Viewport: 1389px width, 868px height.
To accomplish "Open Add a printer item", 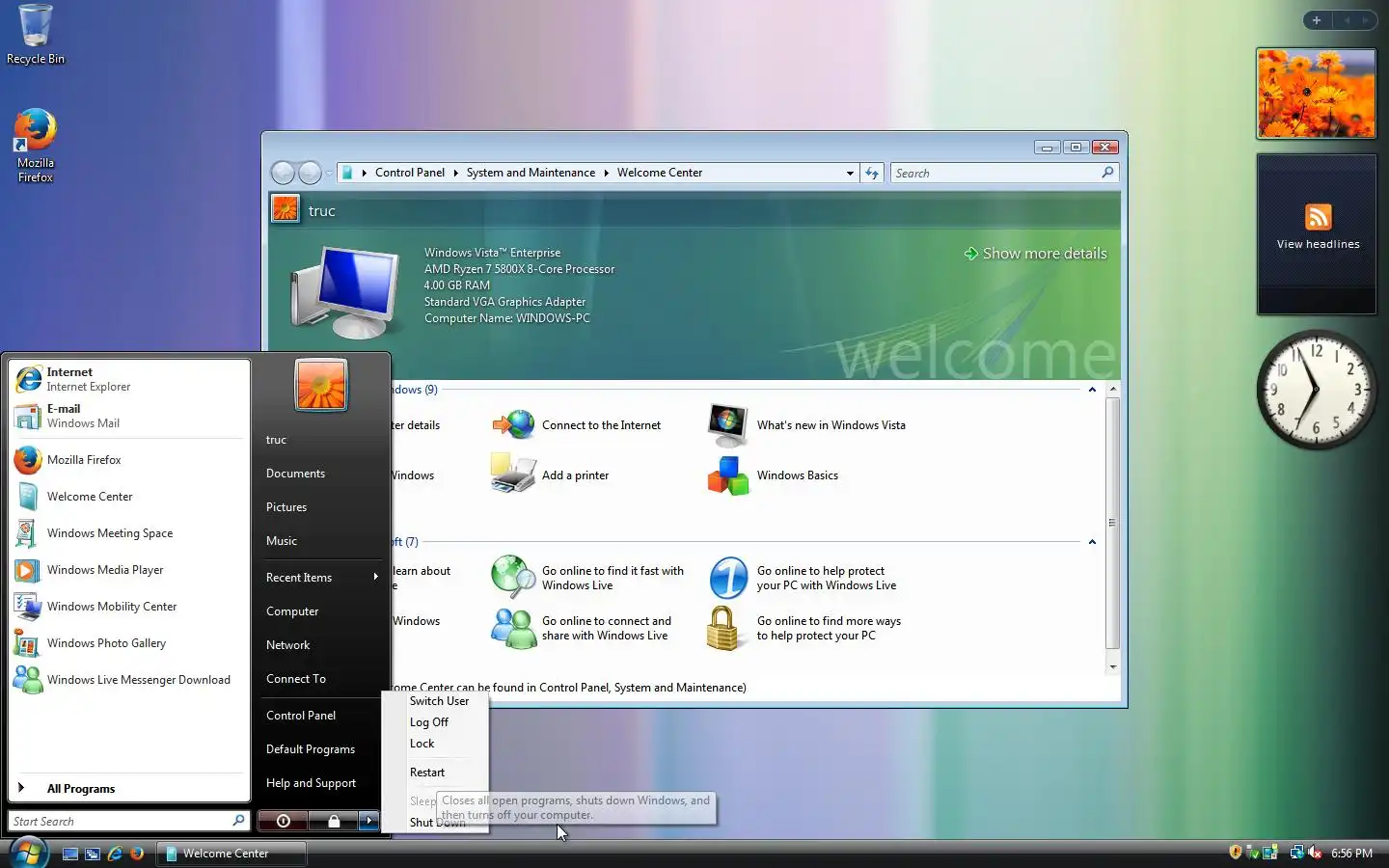I will [550, 475].
